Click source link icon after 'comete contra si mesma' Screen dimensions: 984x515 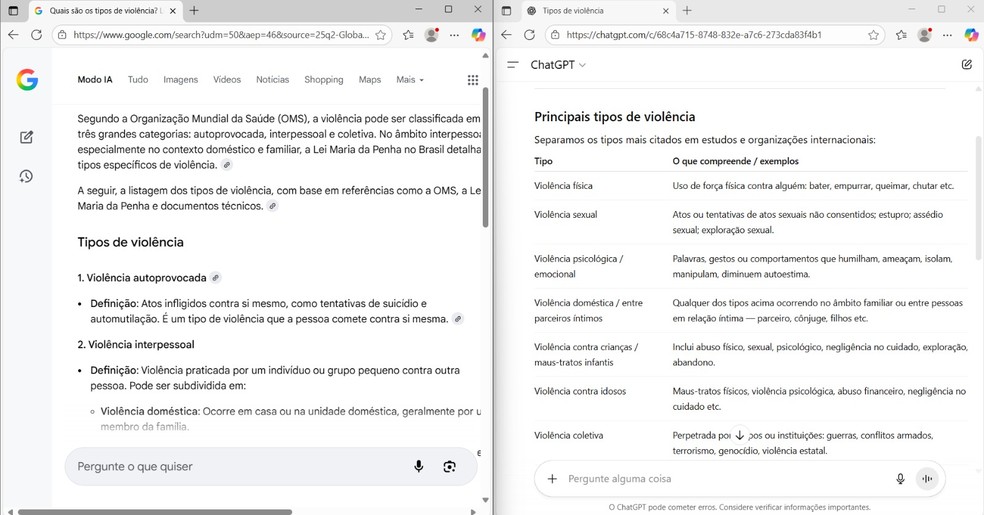[458, 319]
